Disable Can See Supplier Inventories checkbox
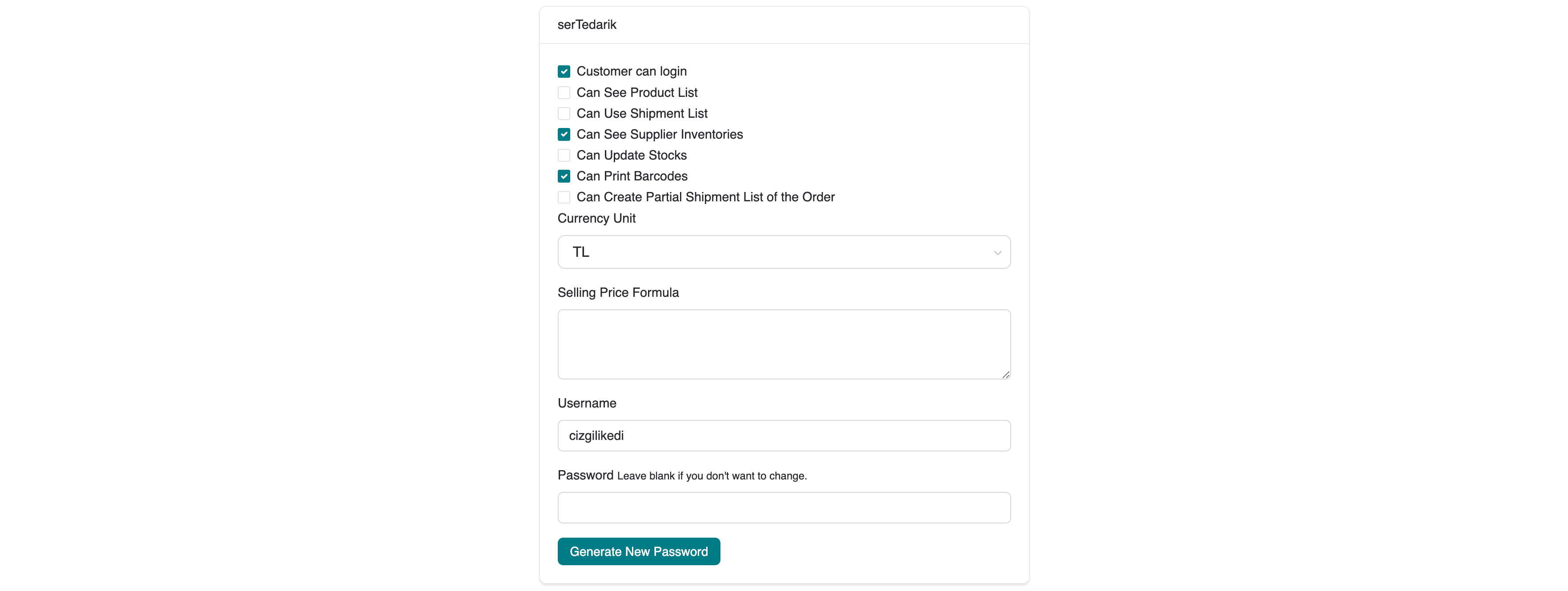Viewport: 1568px width, 591px height. click(x=564, y=135)
